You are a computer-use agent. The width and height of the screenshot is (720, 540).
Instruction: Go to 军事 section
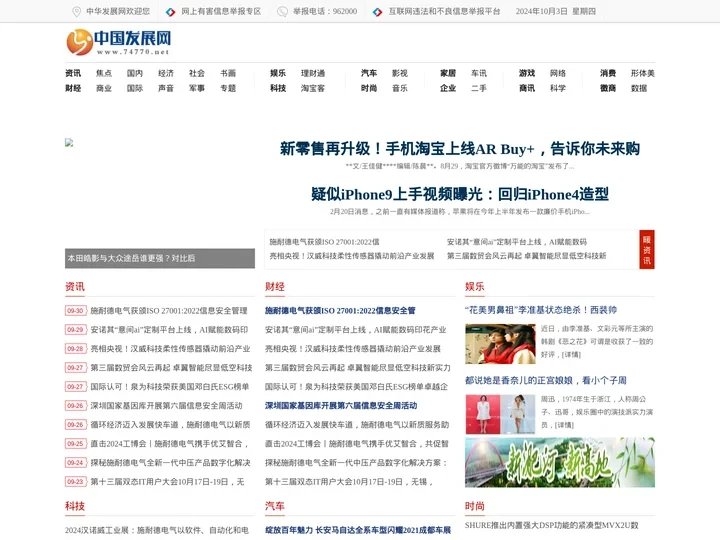coord(197,88)
